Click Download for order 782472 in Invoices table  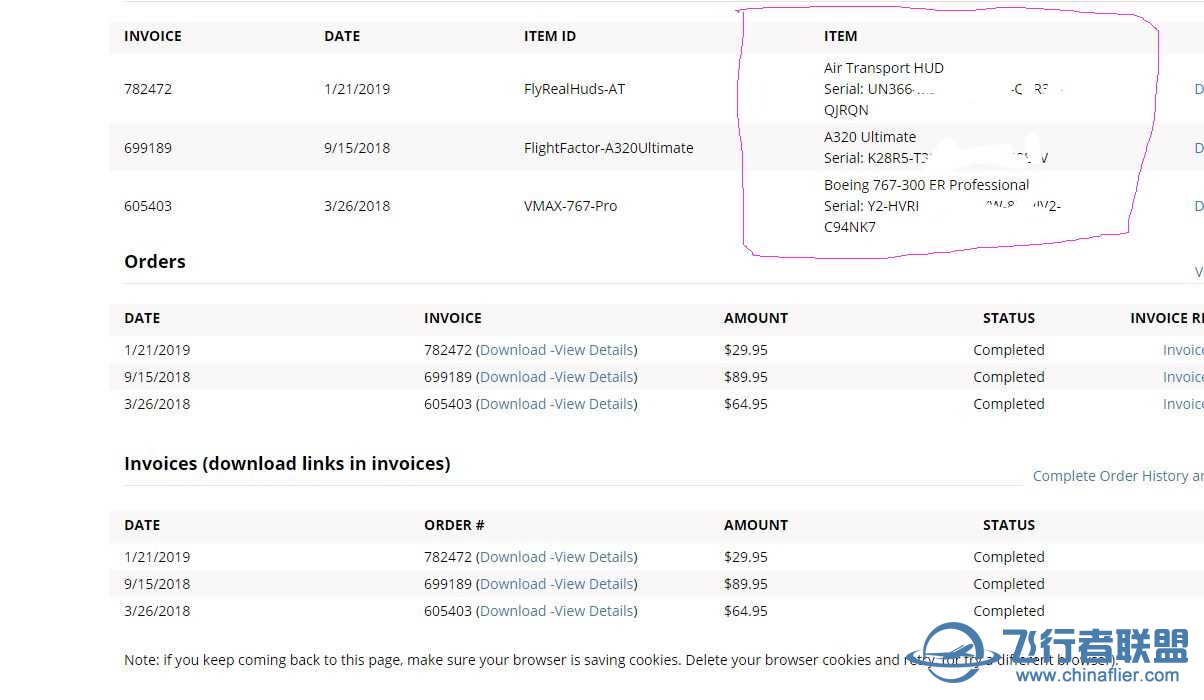pos(511,557)
